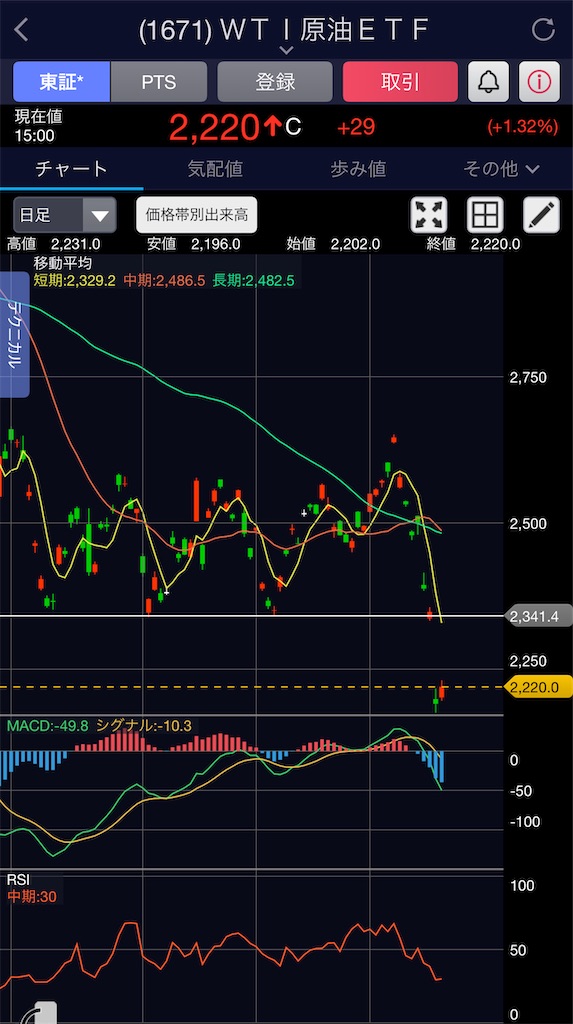Open price alert bell icon
The image size is (573, 1024).
[488, 82]
